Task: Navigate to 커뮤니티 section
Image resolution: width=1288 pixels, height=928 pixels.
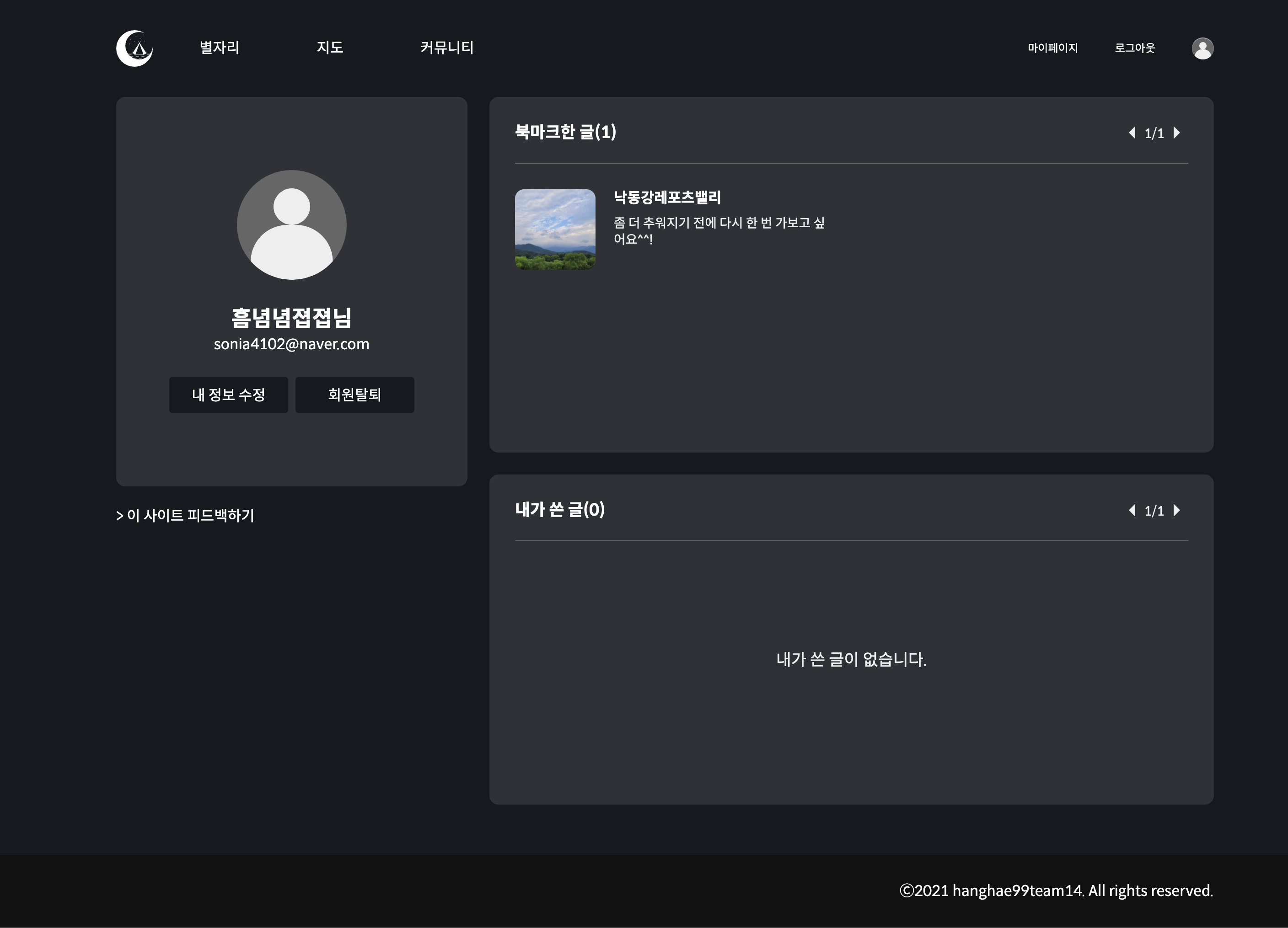Action: [x=447, y=48]
